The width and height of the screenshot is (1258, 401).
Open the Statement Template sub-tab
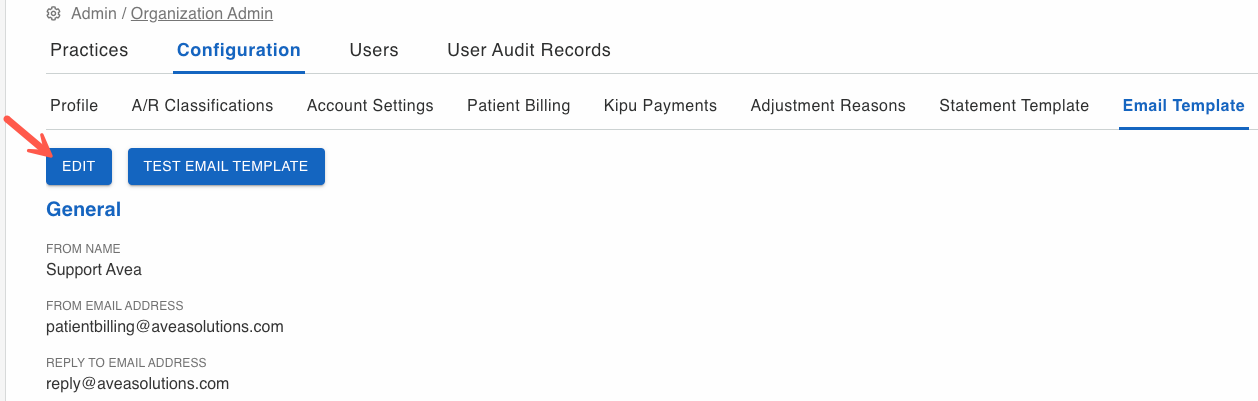click(x=1014, y=105)
